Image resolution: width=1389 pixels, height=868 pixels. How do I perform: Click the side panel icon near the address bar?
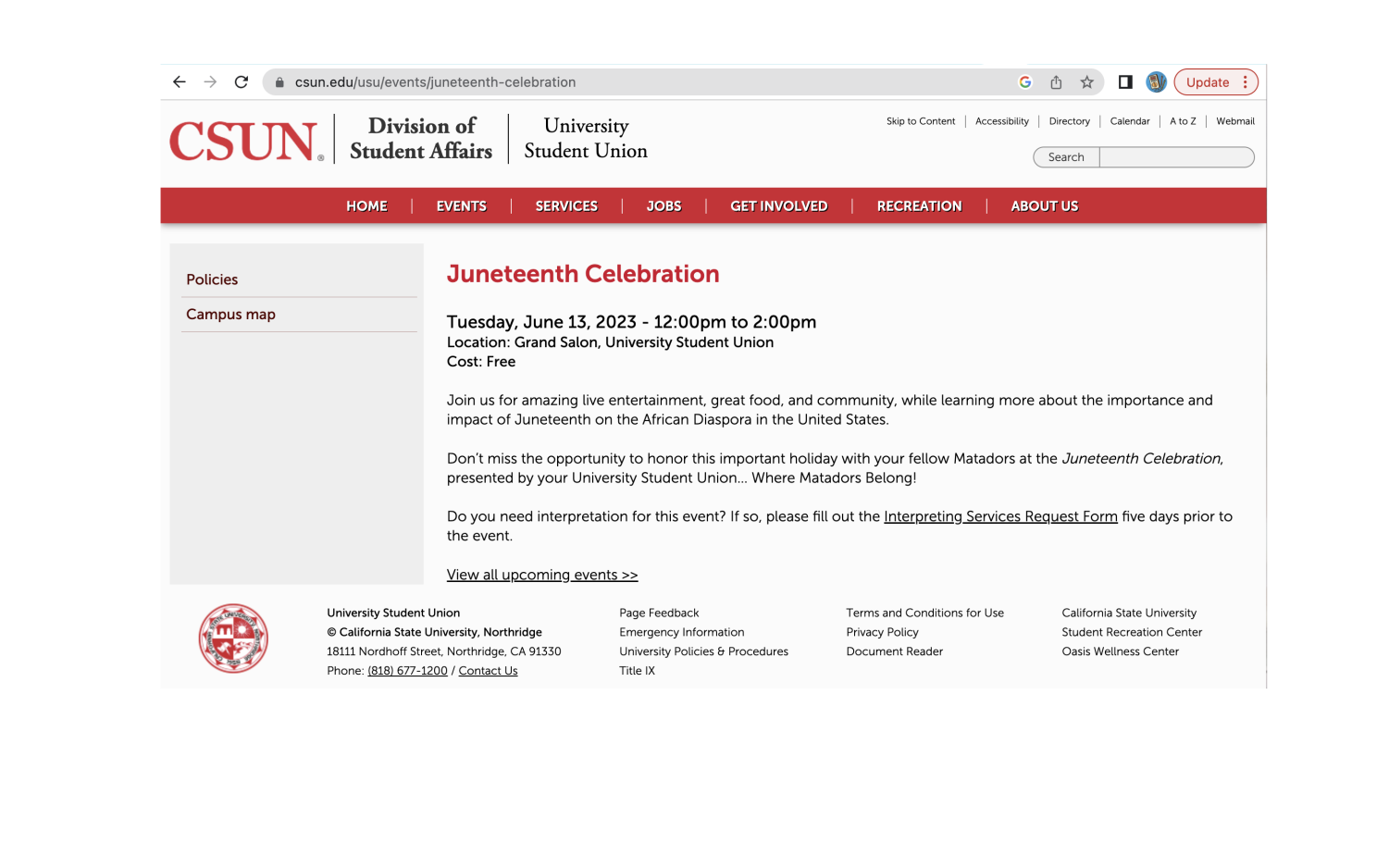point(1124,81)
